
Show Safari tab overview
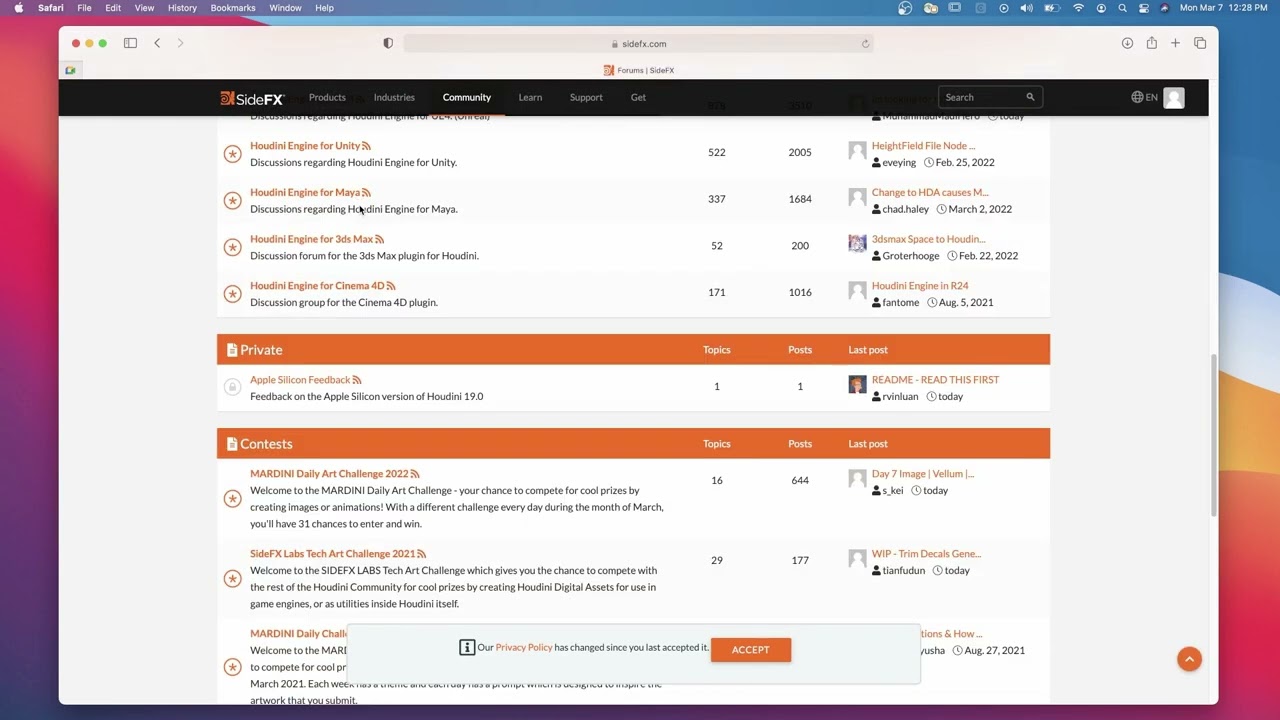click(1200, 43)
